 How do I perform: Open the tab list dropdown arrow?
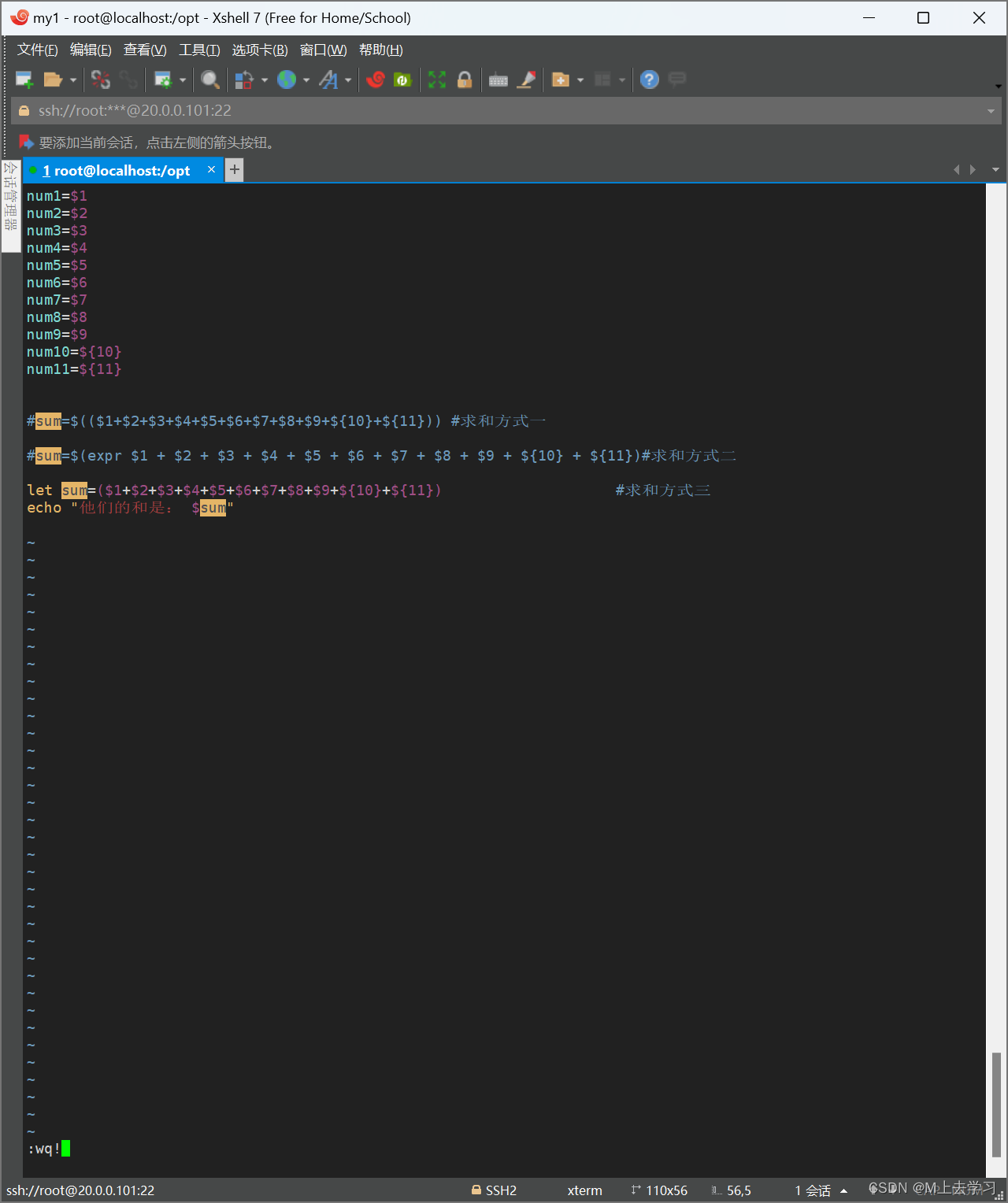coord(995,169)
